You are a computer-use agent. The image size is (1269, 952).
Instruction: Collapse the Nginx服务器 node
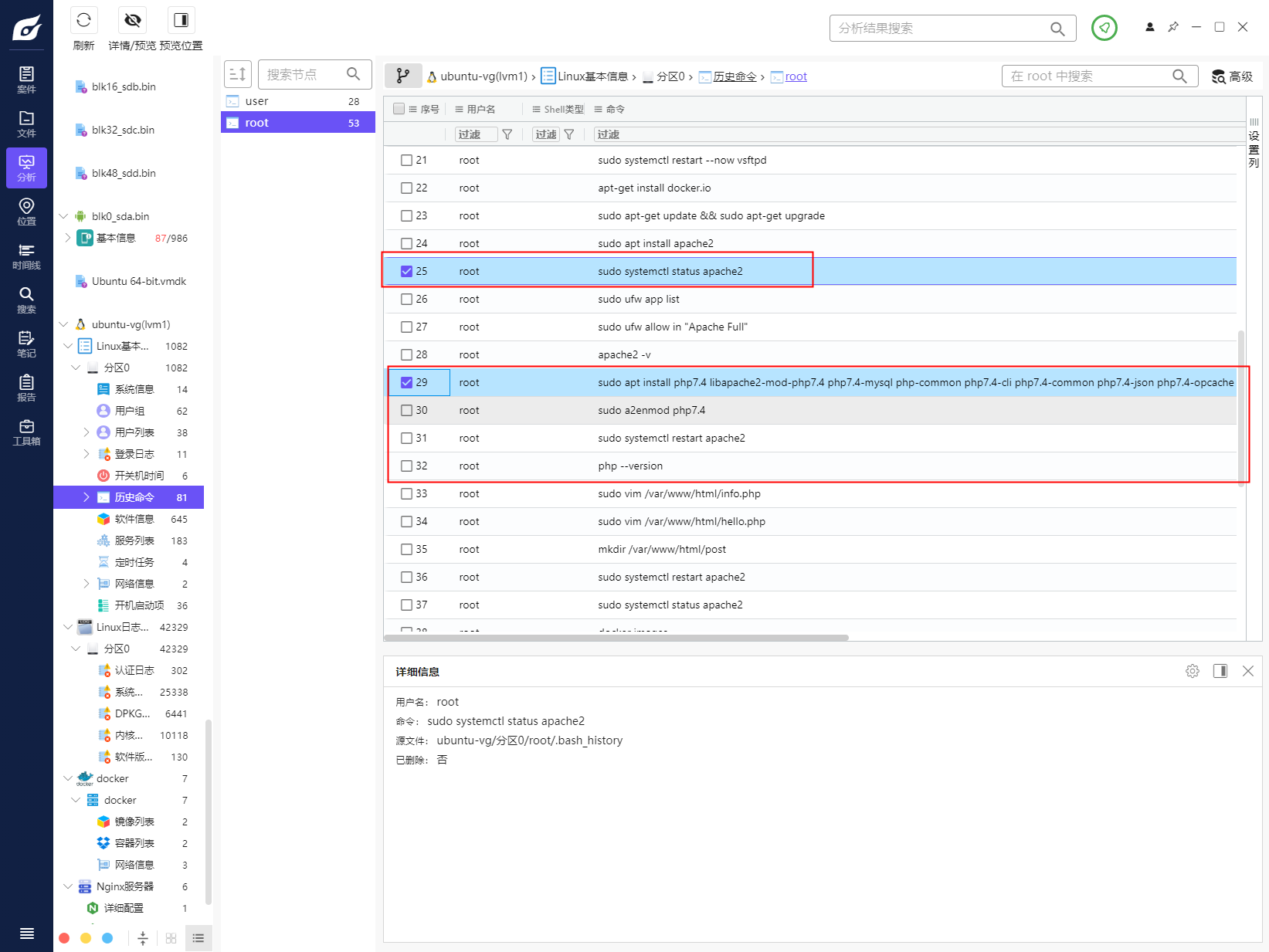tap(68, 886)
